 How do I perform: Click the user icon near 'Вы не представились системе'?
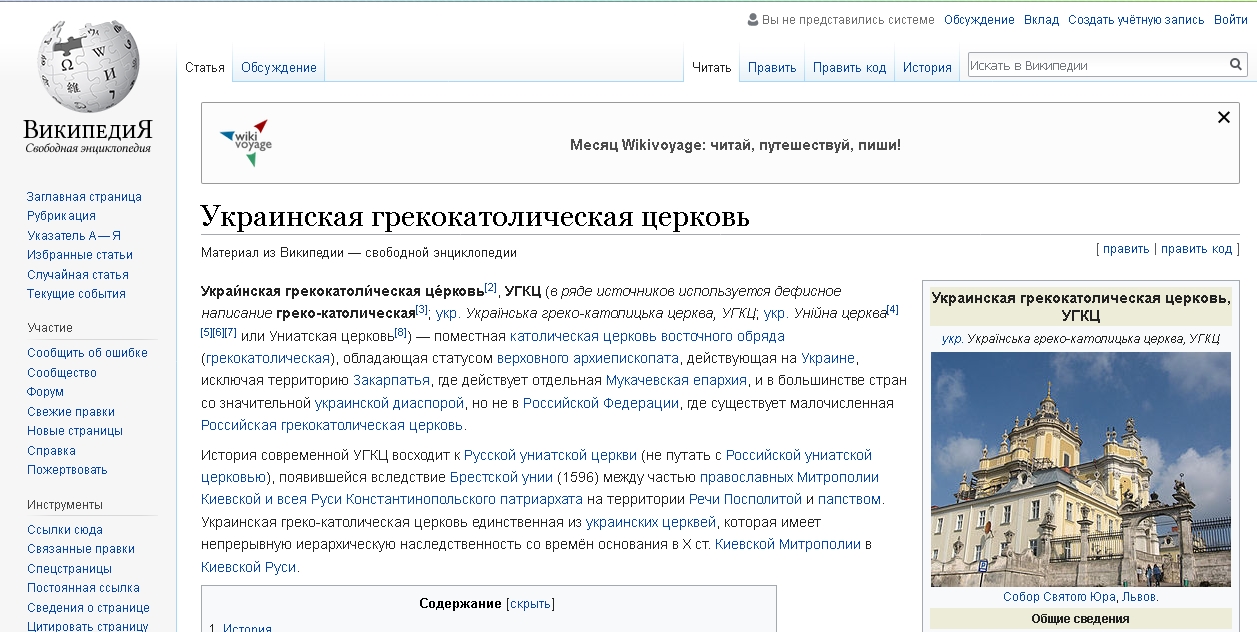[752, 19]
